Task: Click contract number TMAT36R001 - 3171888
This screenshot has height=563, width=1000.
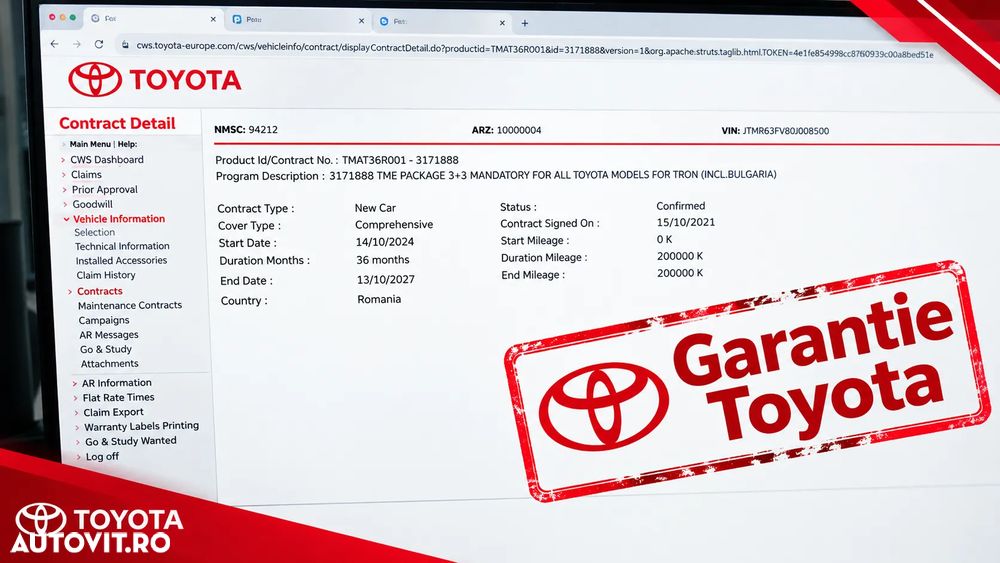Action: (x=400, y=160)
